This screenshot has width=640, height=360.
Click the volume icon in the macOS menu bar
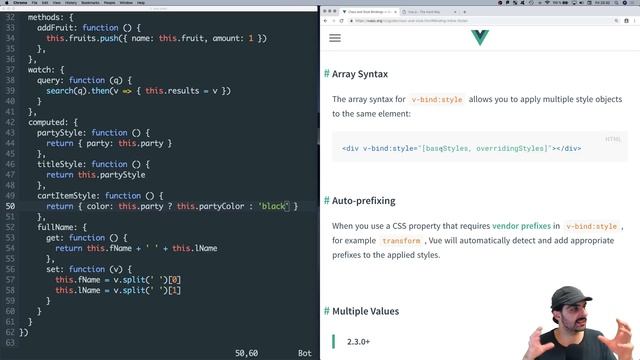(582, 2)
